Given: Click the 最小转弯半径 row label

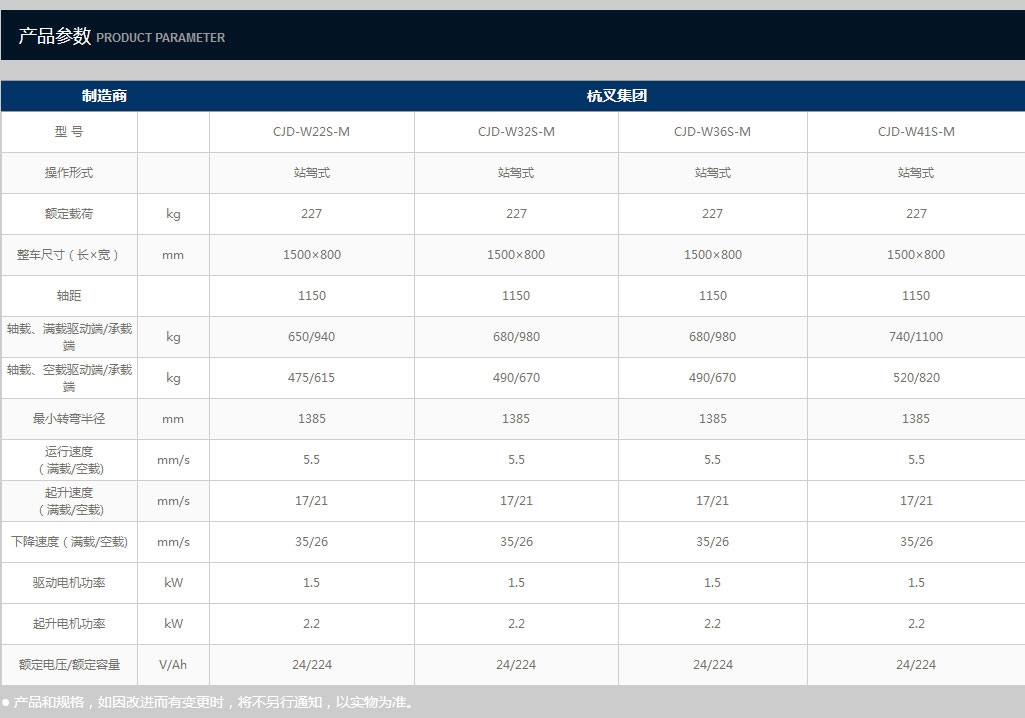Looking at the screenshot, I should 69,419.
